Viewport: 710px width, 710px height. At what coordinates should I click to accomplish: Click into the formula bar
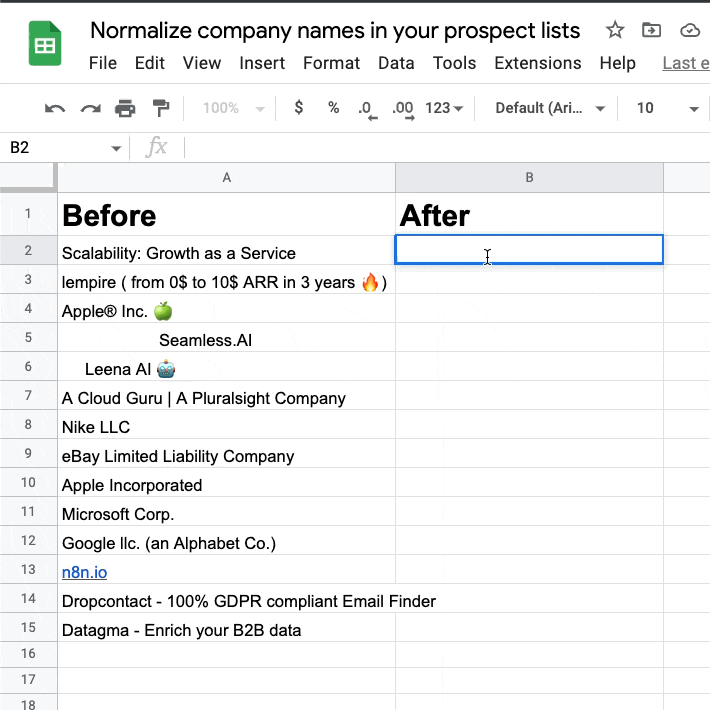446,148
